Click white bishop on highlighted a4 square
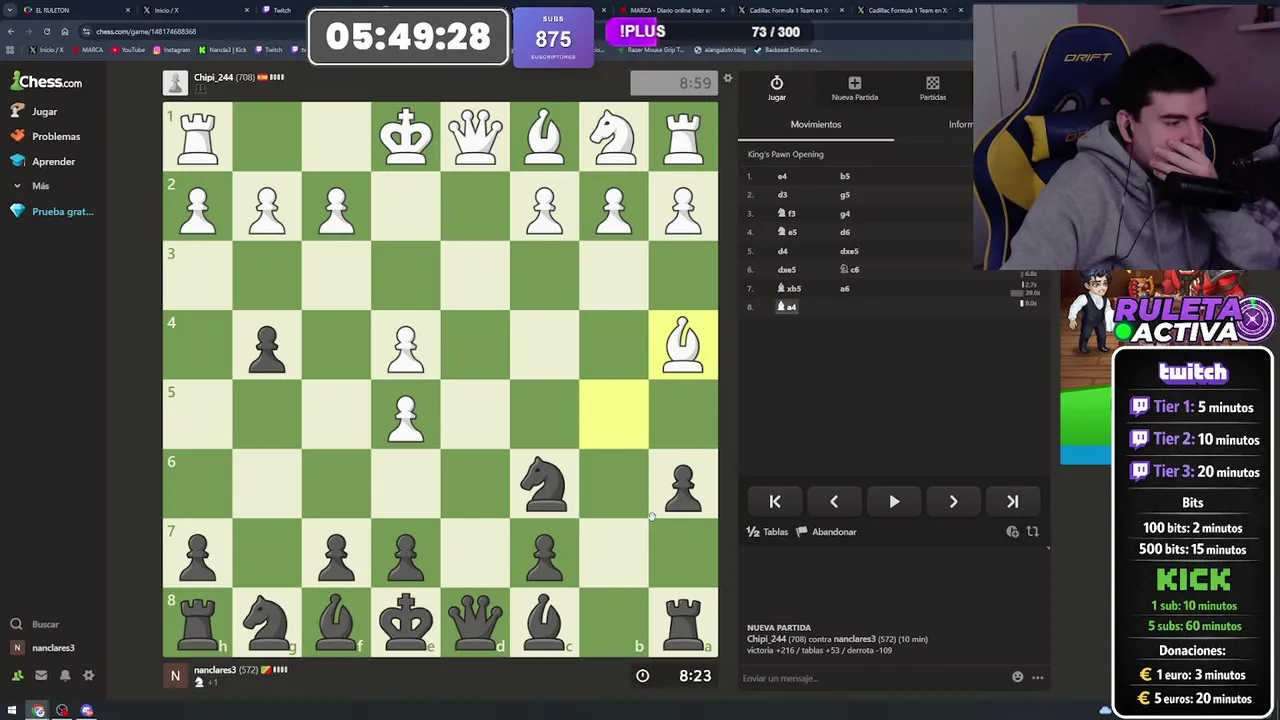This screenshot has height=720, width=1280. point(683,345)
